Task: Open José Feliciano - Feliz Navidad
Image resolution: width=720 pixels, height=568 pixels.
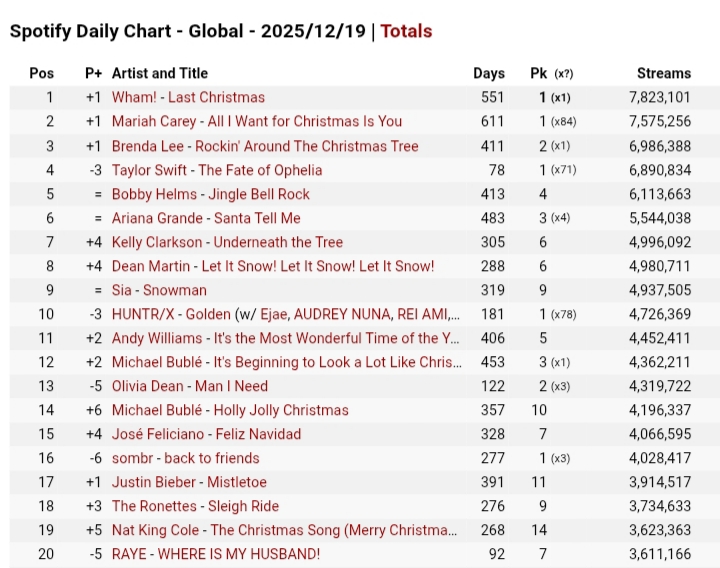Action: 206,434
